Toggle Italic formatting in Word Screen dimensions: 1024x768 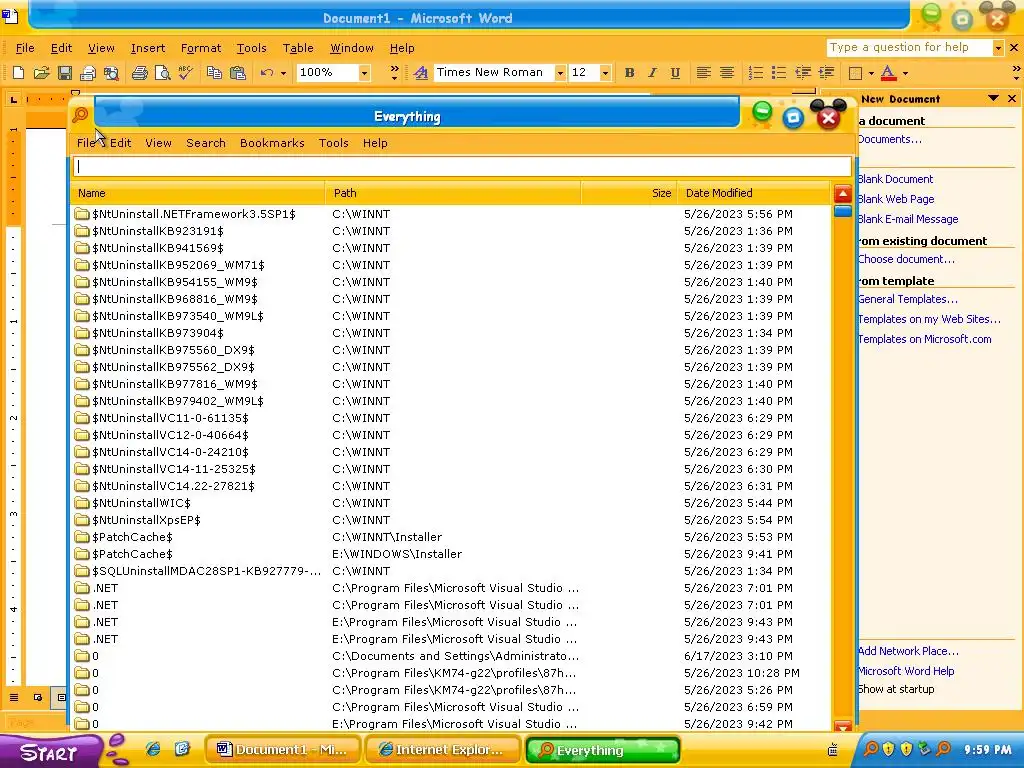point(652,72)
